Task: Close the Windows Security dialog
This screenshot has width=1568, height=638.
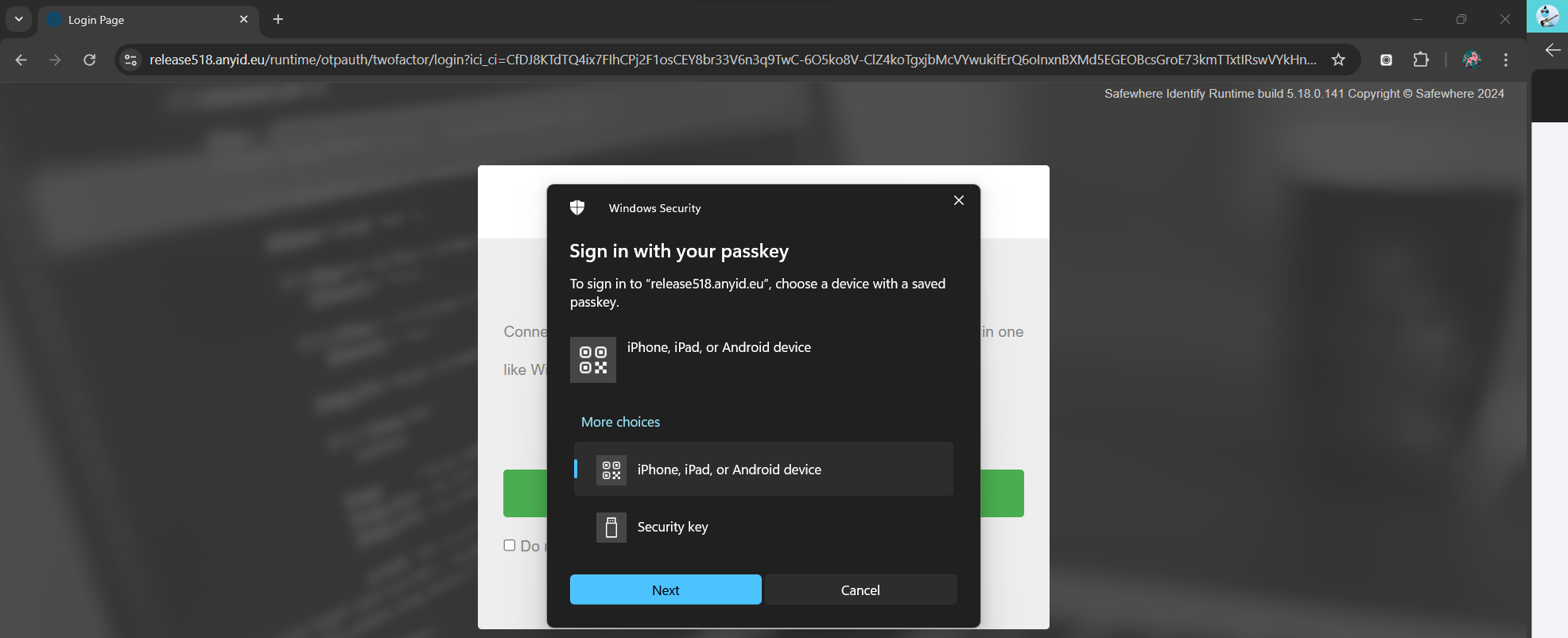Action: 959,200
